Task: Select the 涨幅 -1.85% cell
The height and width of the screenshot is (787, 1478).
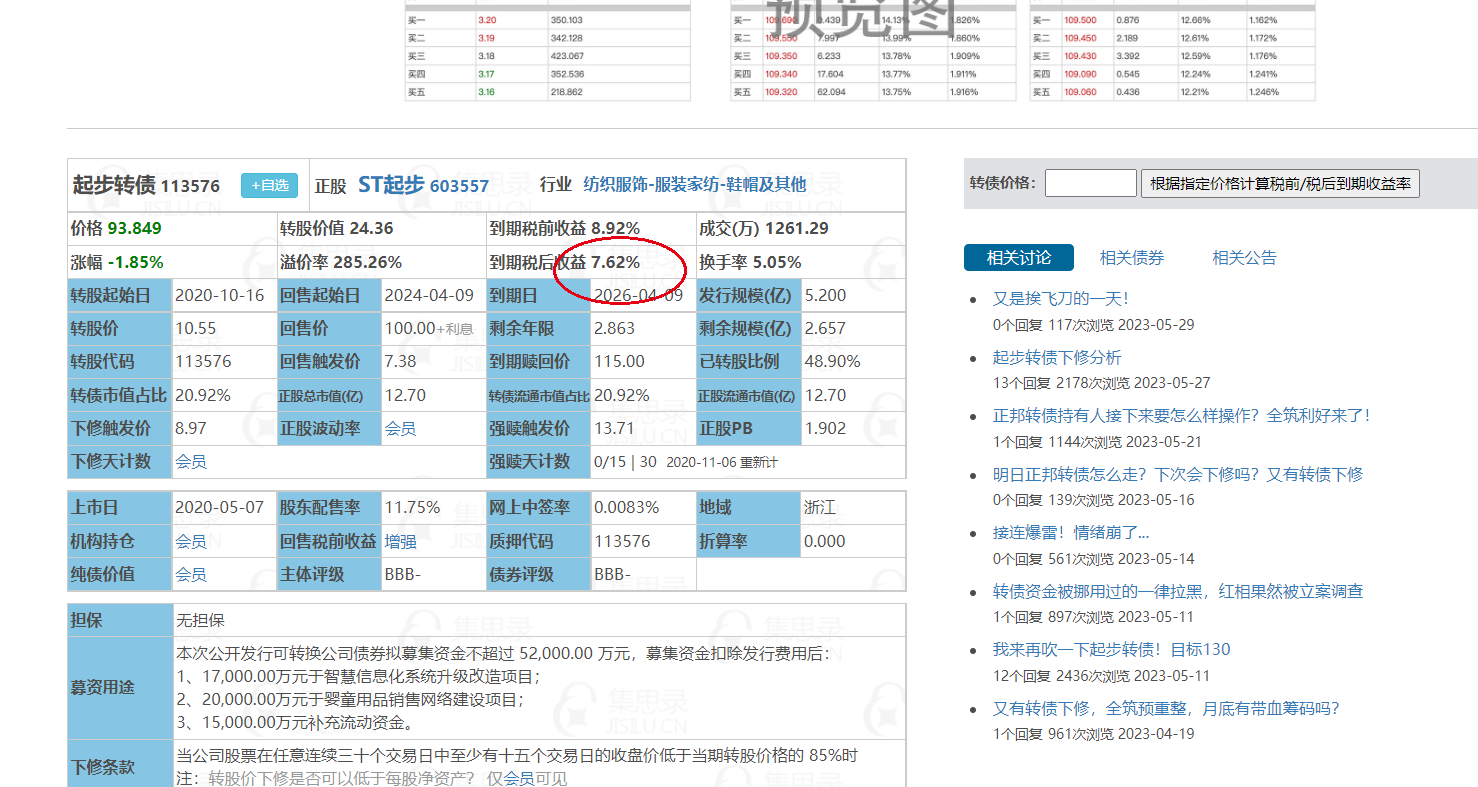Action: (172, 262)
